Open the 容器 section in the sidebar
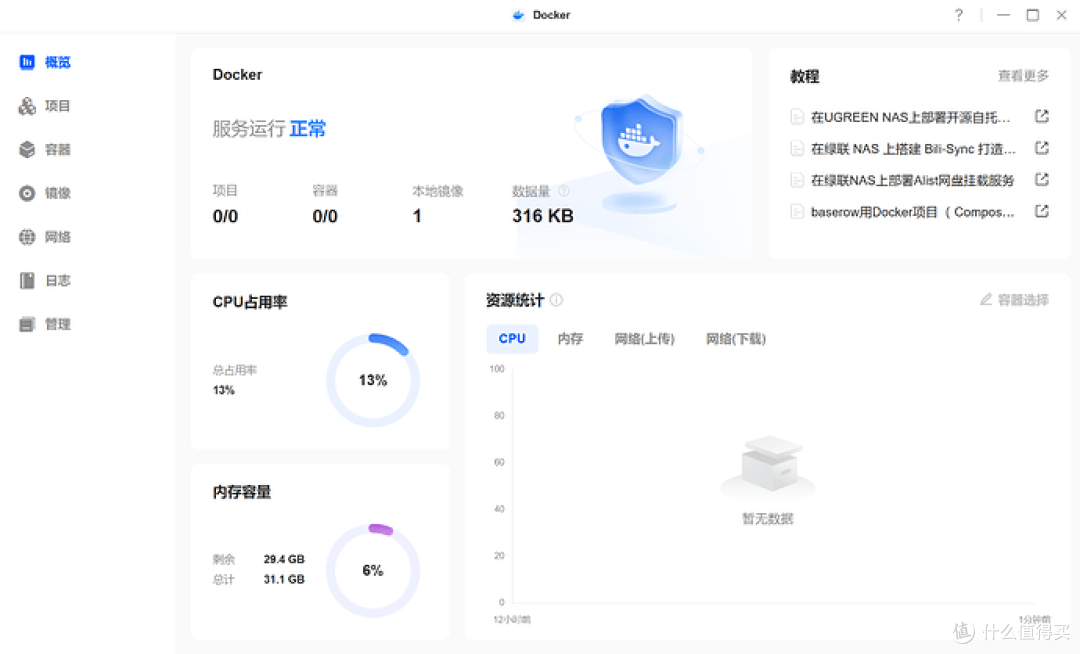The height and width of the screenshot is (654, 1080). click(55, 149)
